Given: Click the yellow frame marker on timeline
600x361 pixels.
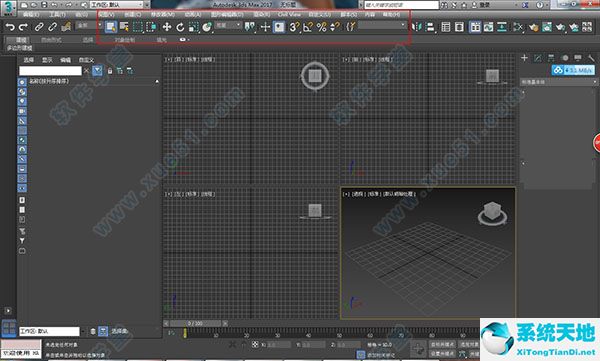Looking at the screenshot, I should 185,333.
